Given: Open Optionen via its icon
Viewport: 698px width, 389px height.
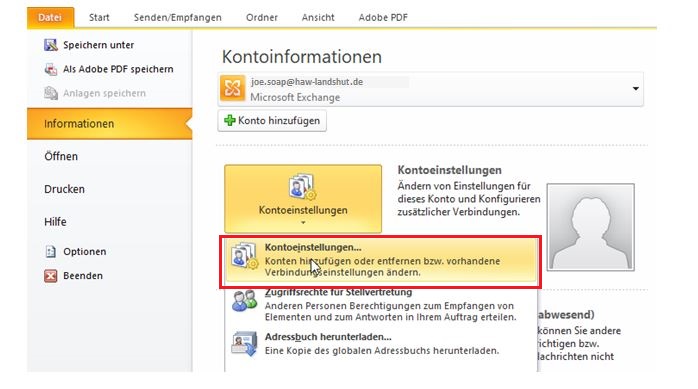Looking at the screenshot, I should pos(51,251).
